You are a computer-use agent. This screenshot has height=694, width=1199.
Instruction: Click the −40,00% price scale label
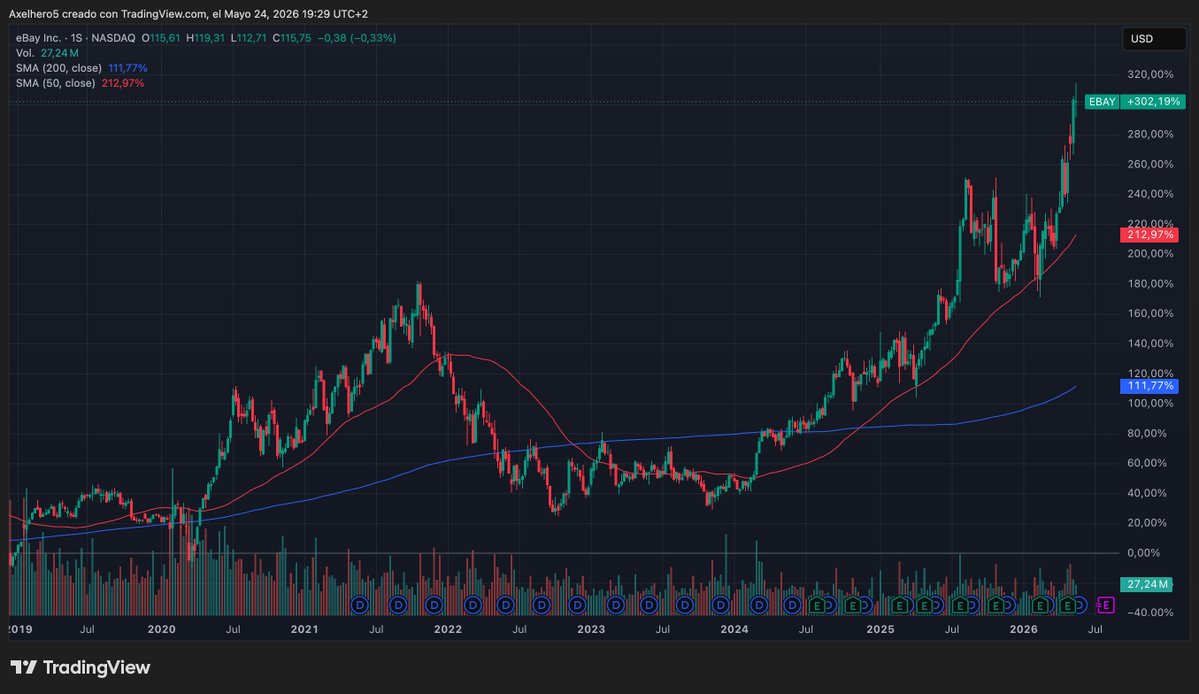(x=1149, y=612)
